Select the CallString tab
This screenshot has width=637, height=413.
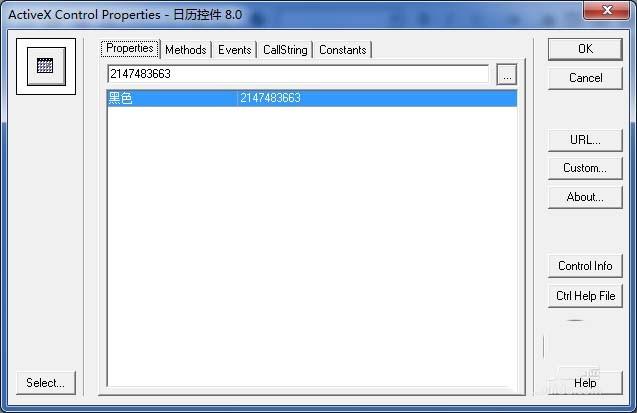click(285, 50)
